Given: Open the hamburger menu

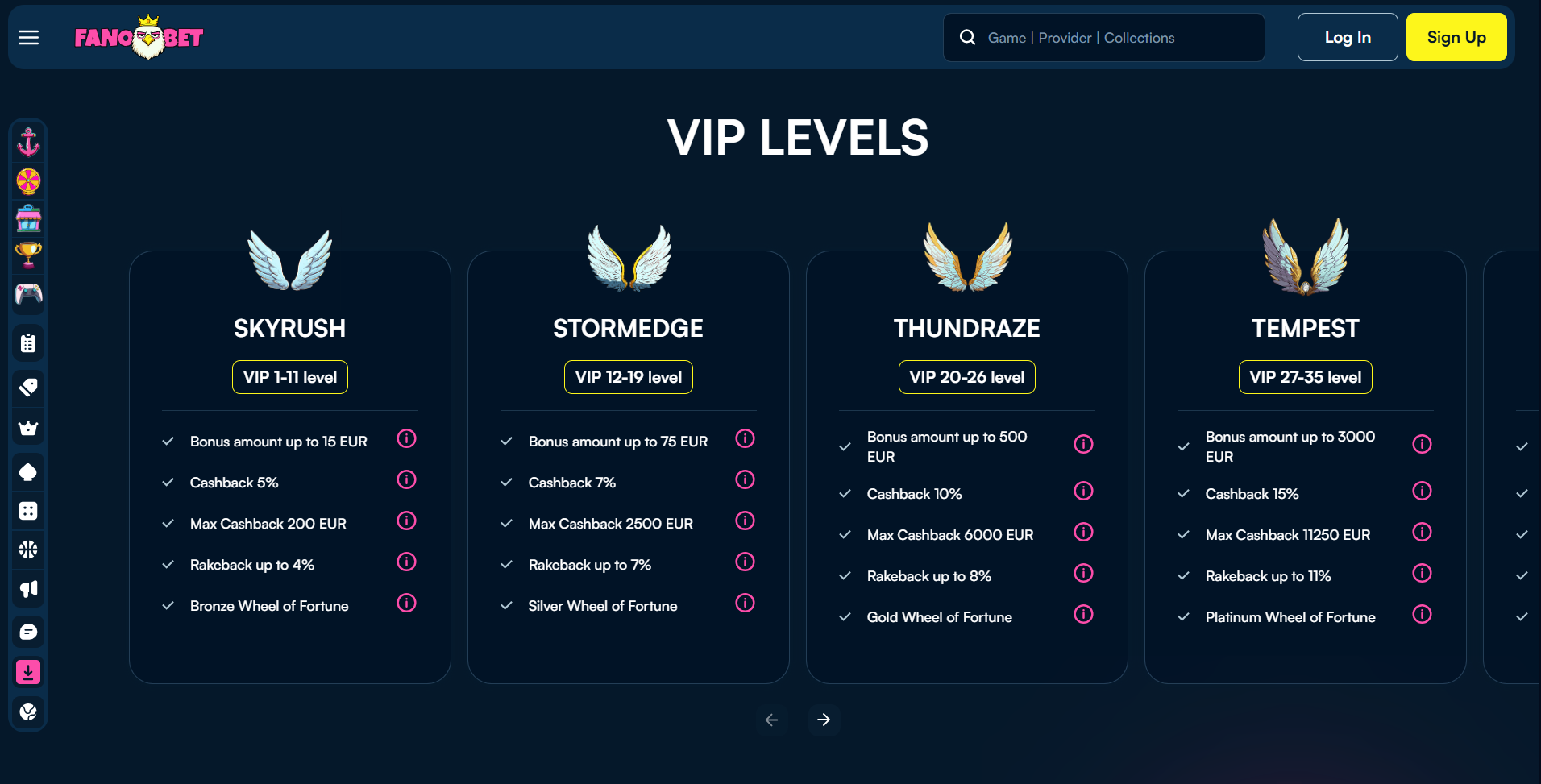Looking at the screenshot, I should (x=29, y=38).
